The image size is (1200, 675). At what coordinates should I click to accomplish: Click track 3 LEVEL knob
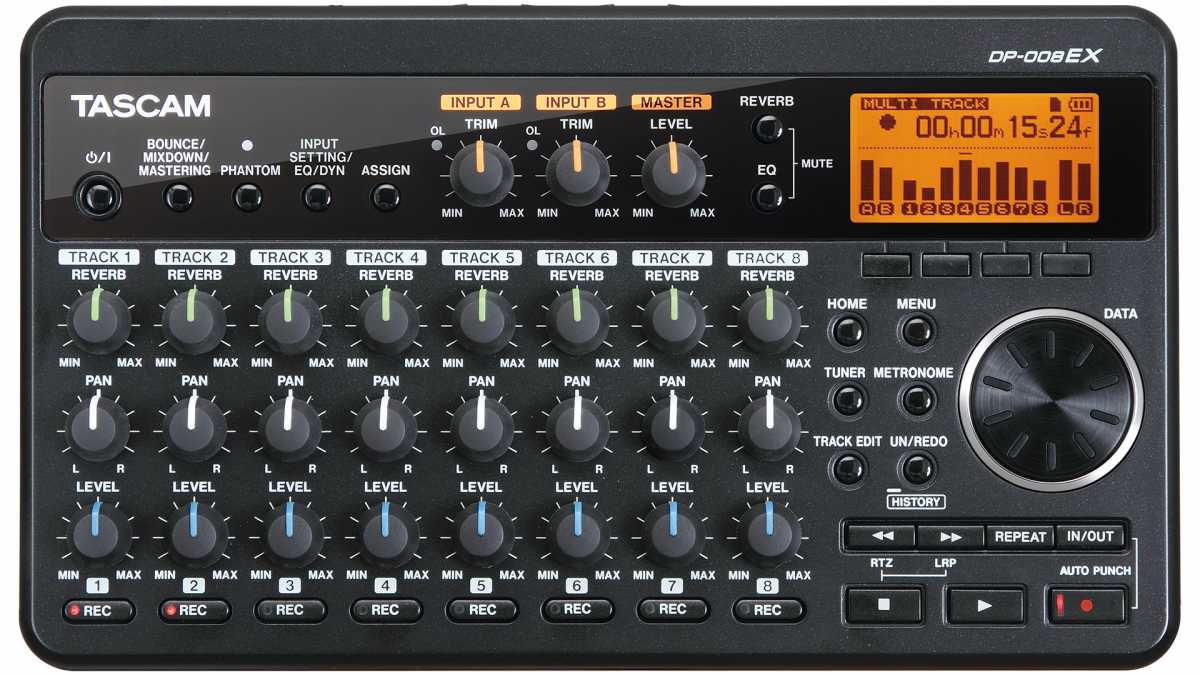290,533
